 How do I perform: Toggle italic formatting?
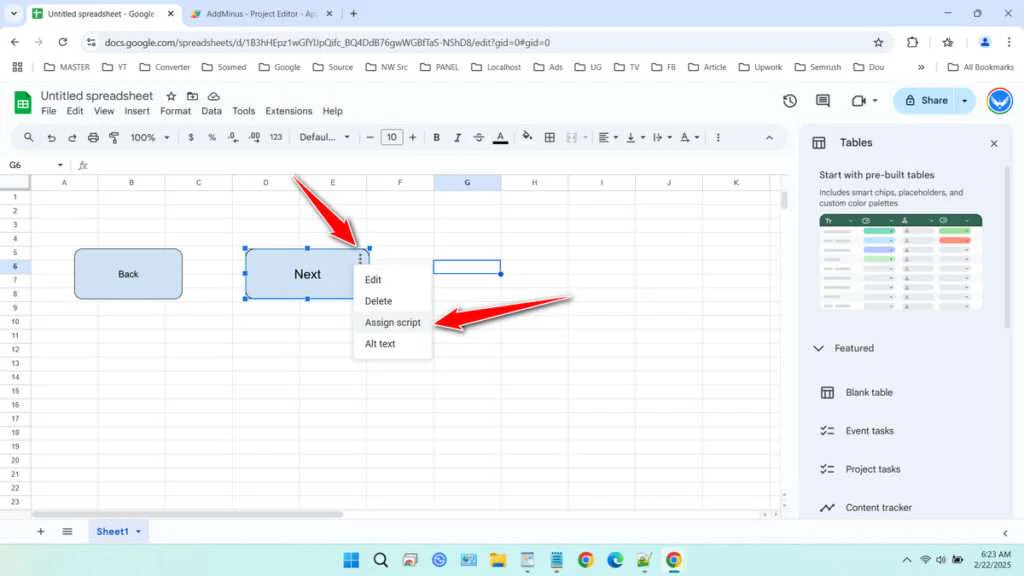[x=457, y=137]
